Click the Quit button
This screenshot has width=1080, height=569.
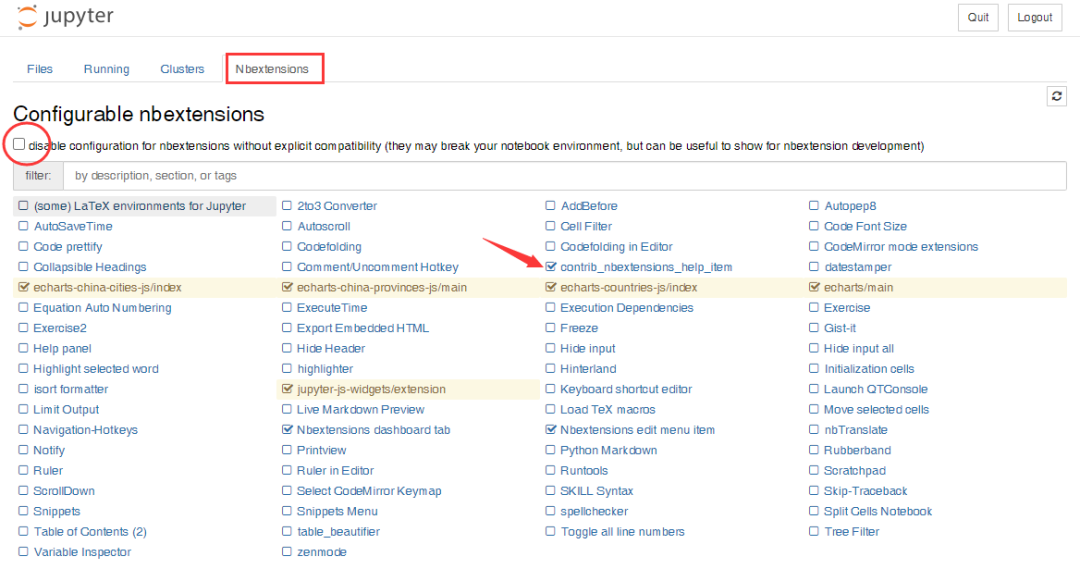pyautogui.click(x=978, y=17)
